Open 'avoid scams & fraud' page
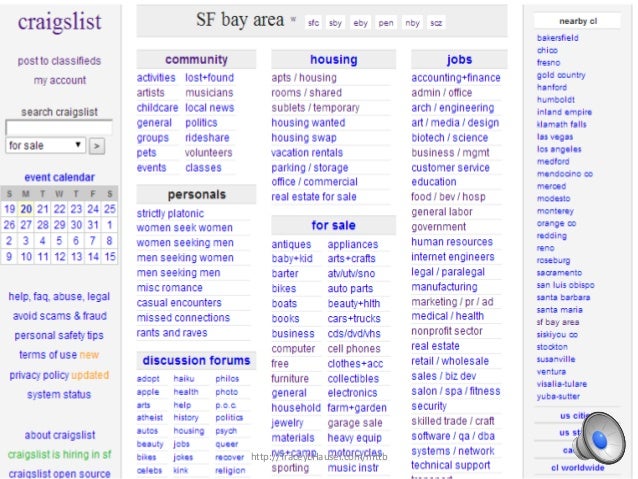Screen dimensions: 638x479 [x=59, y=316]
